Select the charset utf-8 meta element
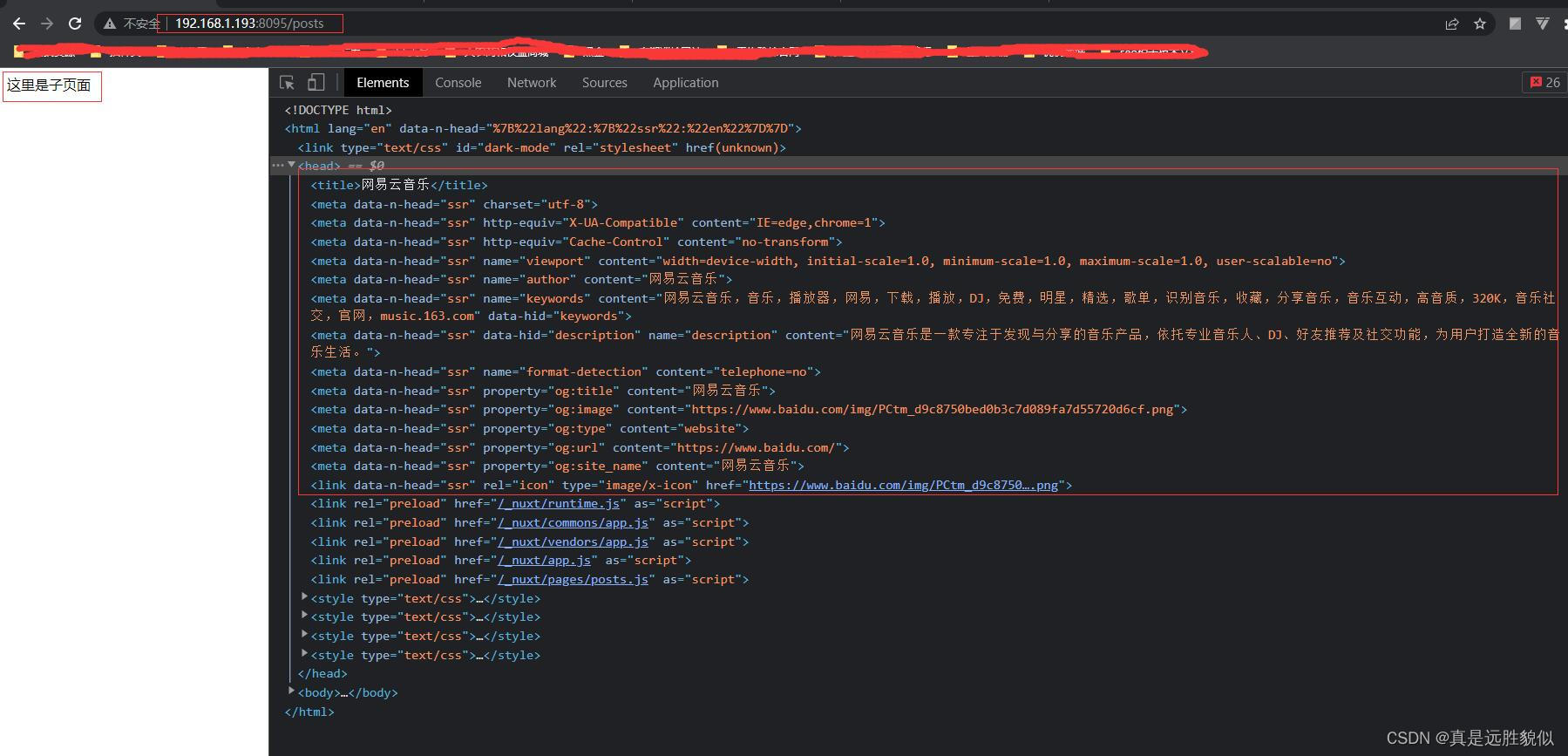The height and width of the screenshot is (756, 1568). (x=454, y=204)
